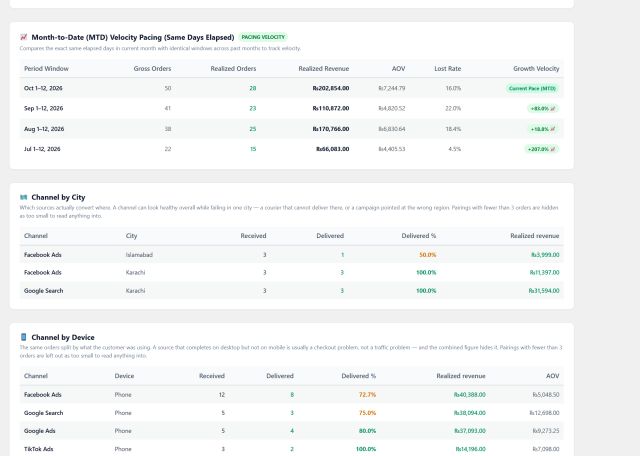The width and height of the screenshot is (640, 456).
Task: Click AOV value Rs7,244.79
Action: point(392,88)
